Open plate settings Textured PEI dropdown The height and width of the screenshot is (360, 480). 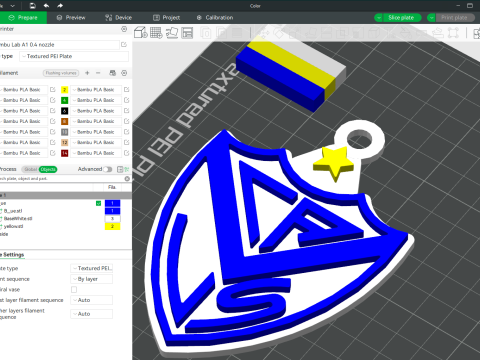tap(92, 268)
